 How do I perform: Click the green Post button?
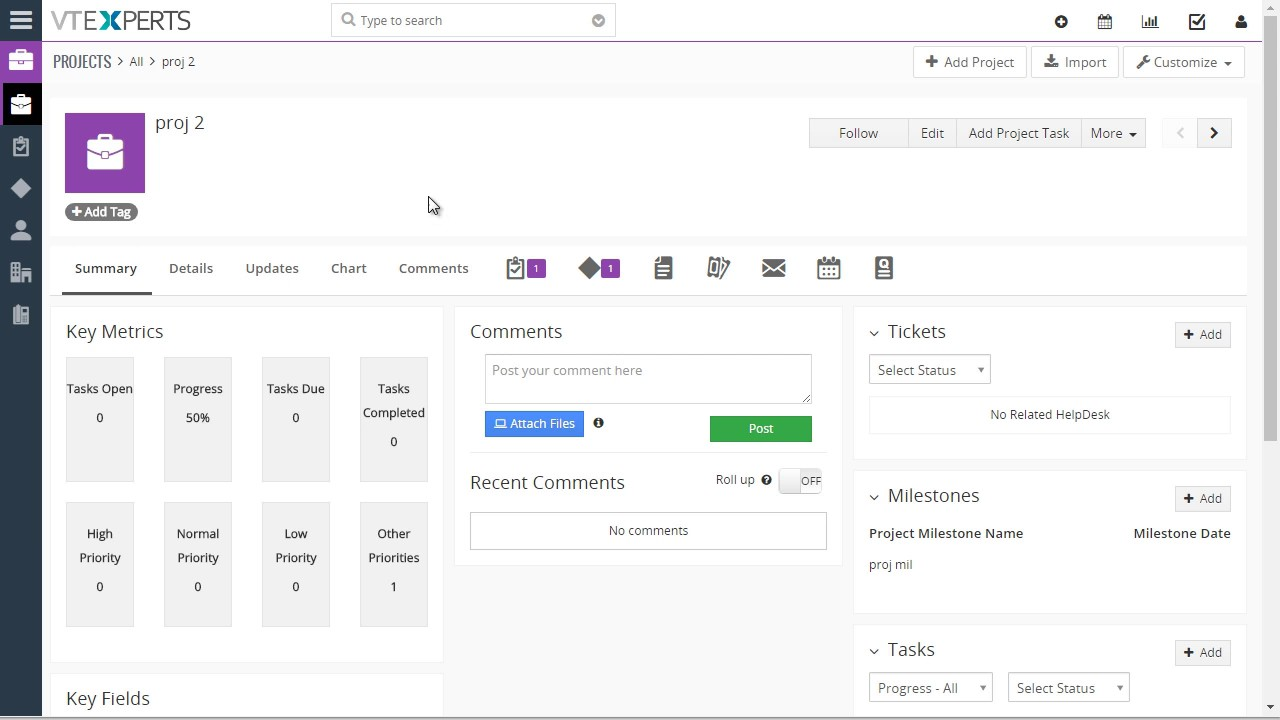[760, 428]
